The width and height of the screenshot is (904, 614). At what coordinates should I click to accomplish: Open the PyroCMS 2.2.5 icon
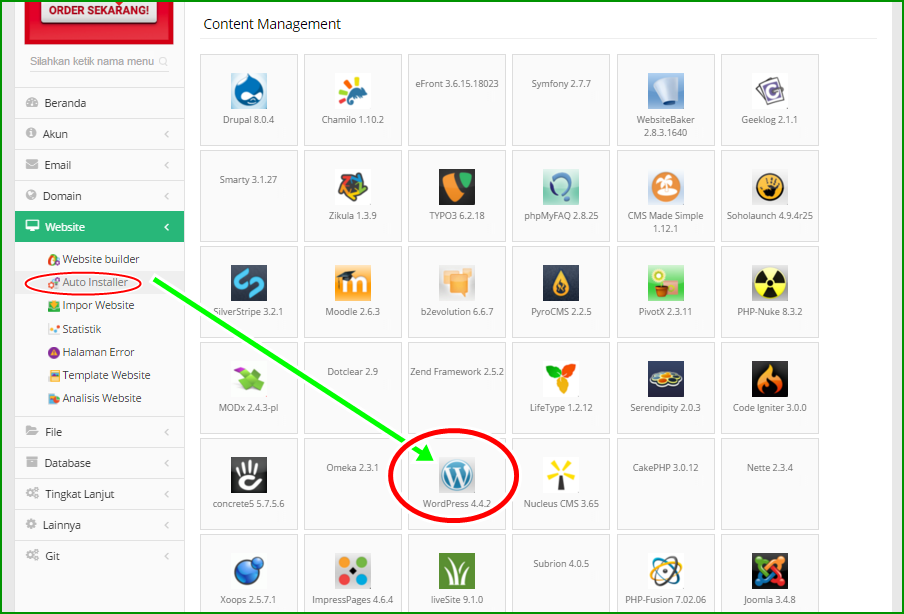(x=561, y=282)
